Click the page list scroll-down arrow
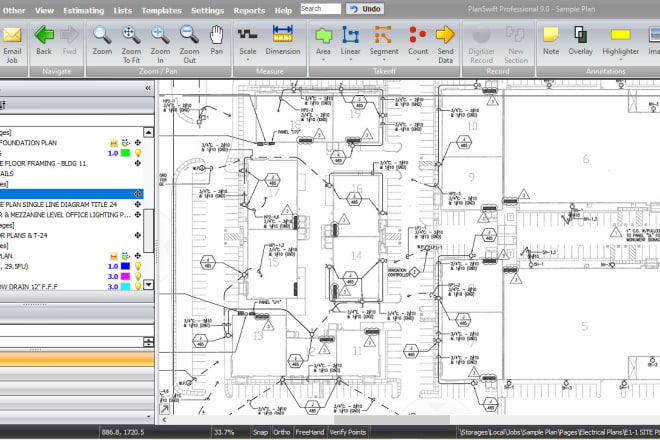The height and width of the screenshot is (440, 660). [x=149, y=285]
